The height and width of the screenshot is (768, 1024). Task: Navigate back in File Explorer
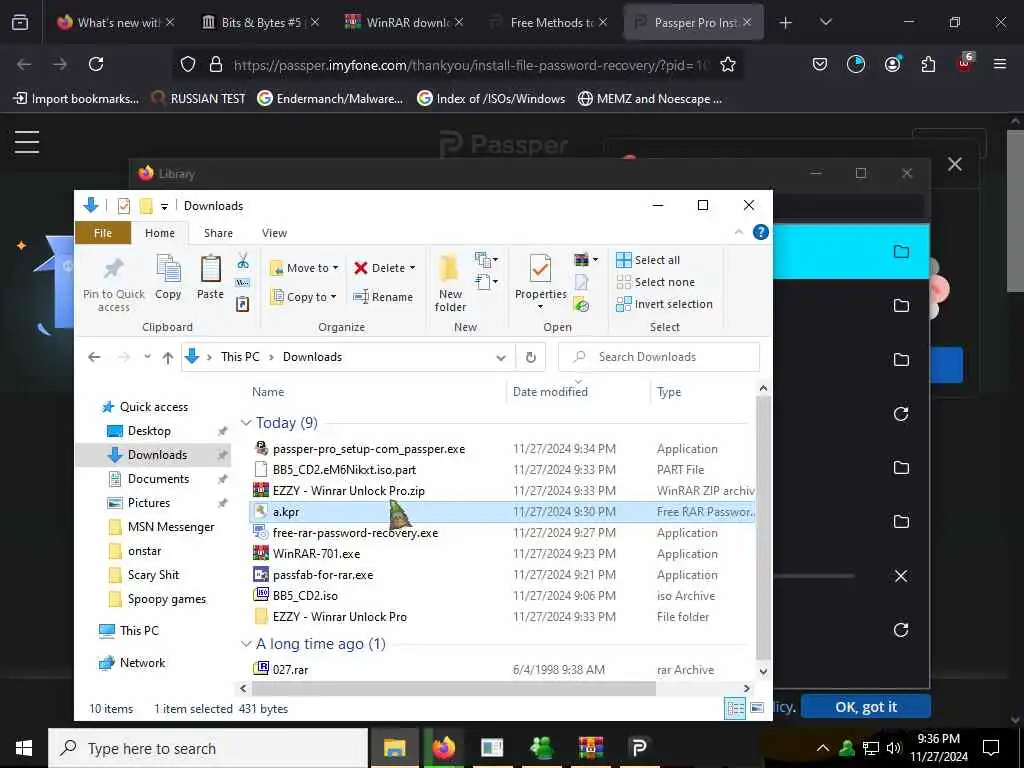coord(94,357)
